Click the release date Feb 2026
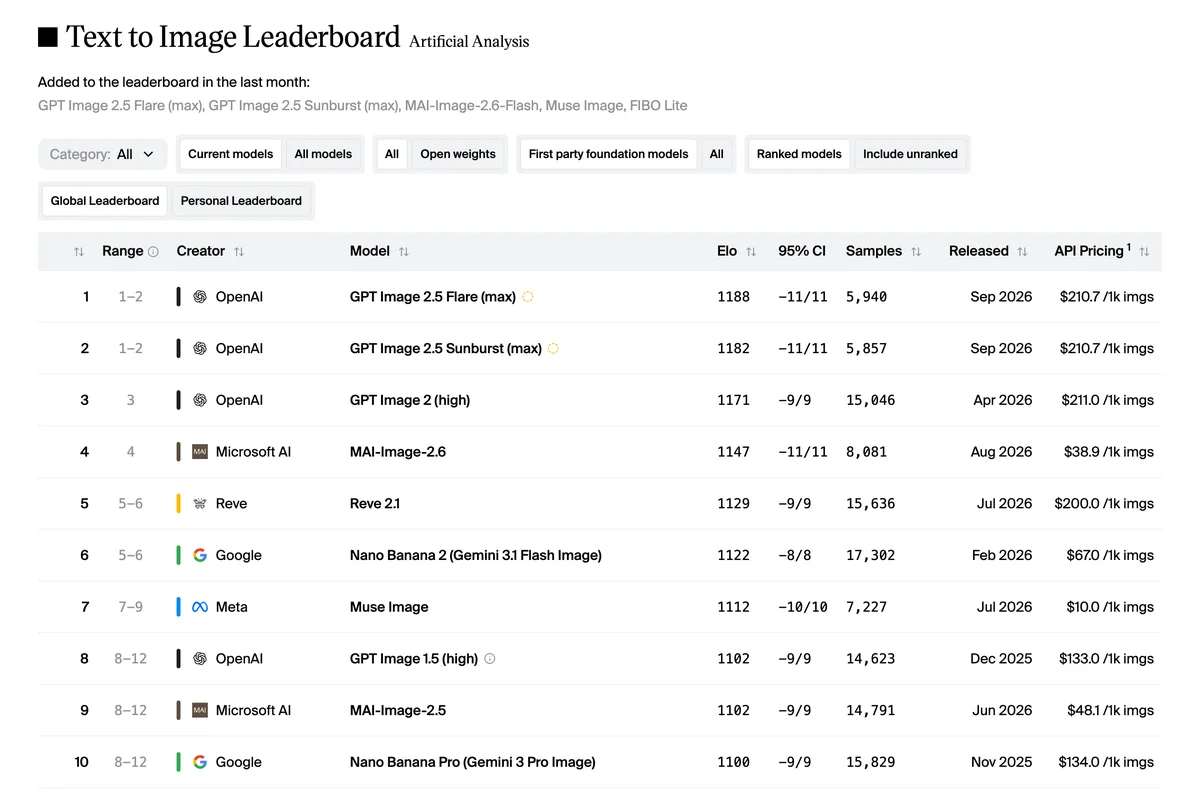 point(1002,555)
